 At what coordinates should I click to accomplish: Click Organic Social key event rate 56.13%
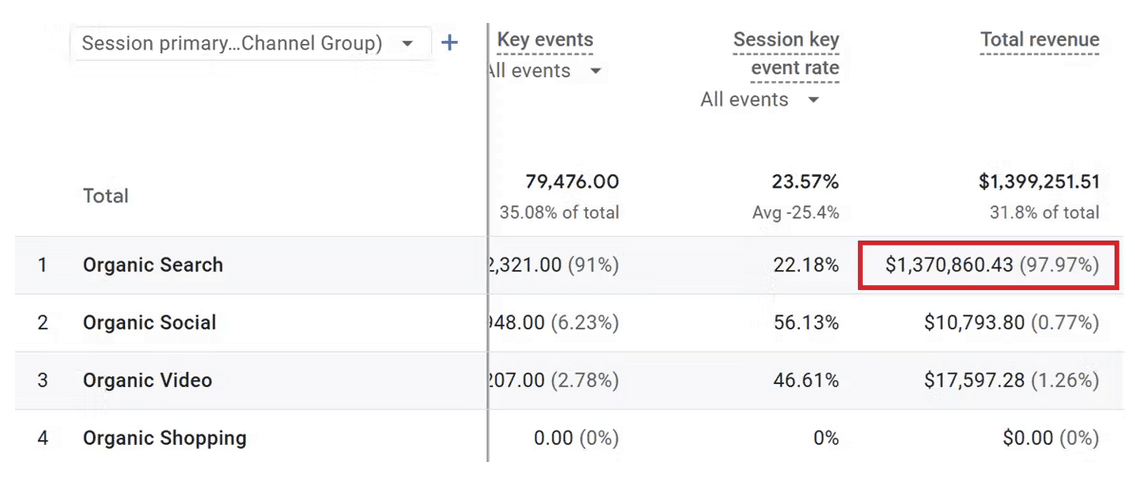pos(806,323)
